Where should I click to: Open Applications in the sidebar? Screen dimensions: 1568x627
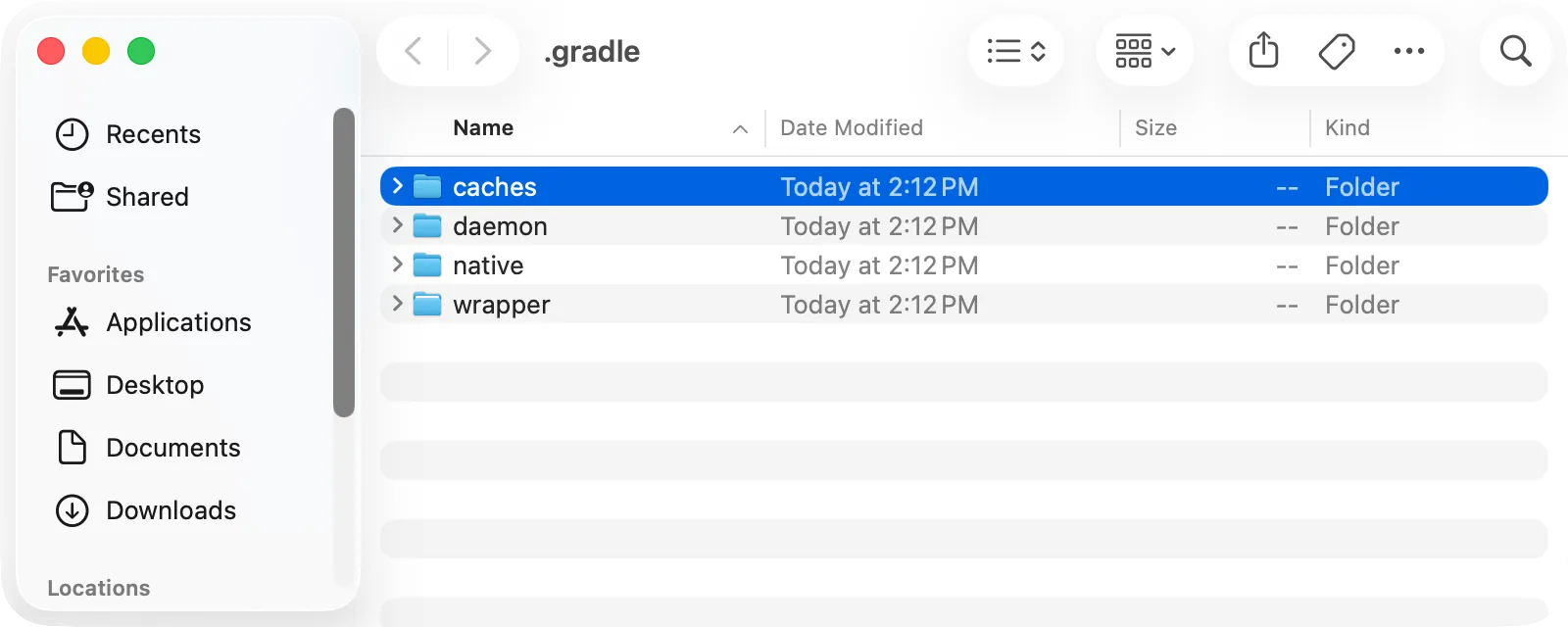(x=176, y=322)
